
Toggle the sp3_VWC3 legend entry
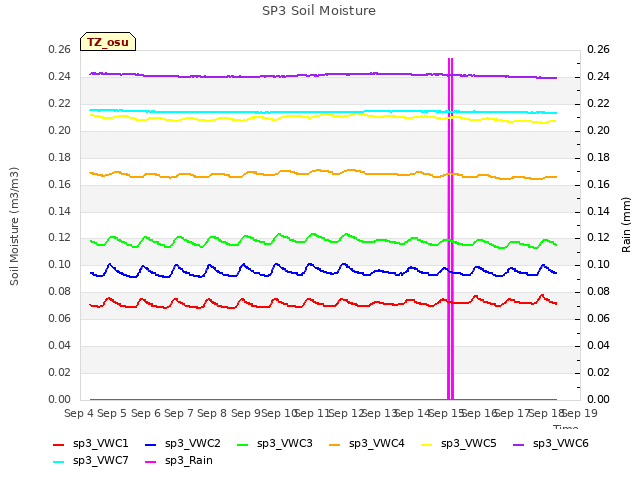275,444
